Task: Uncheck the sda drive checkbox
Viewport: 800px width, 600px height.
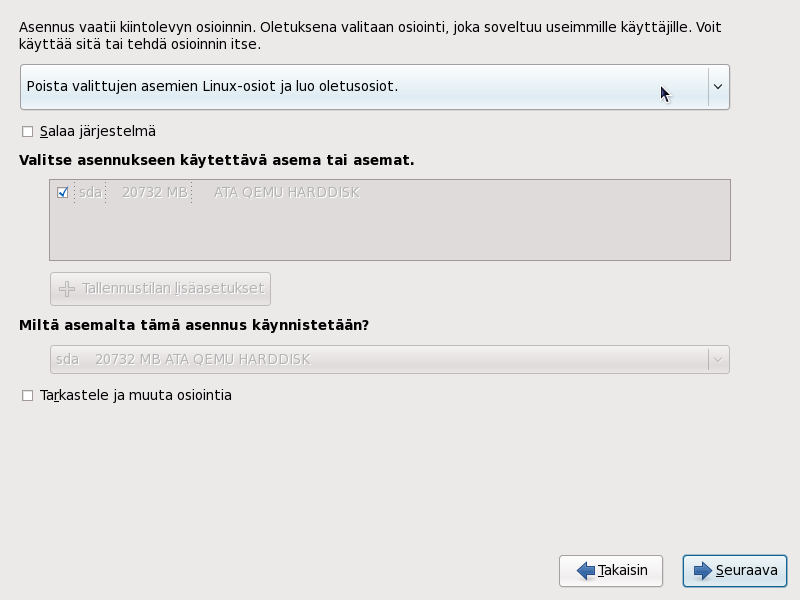Action: click(63, 193)
